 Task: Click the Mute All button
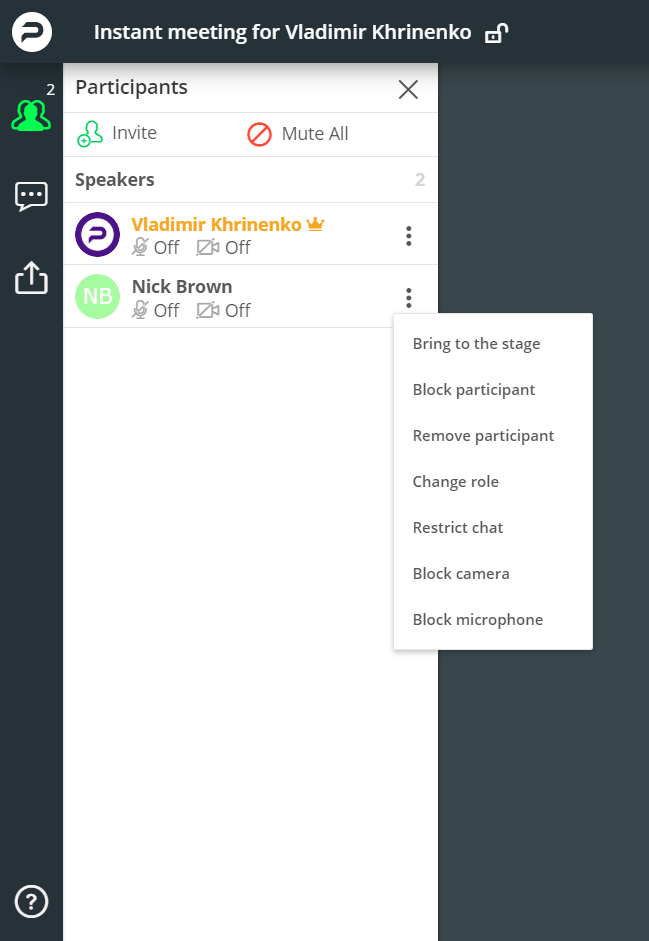298,134
